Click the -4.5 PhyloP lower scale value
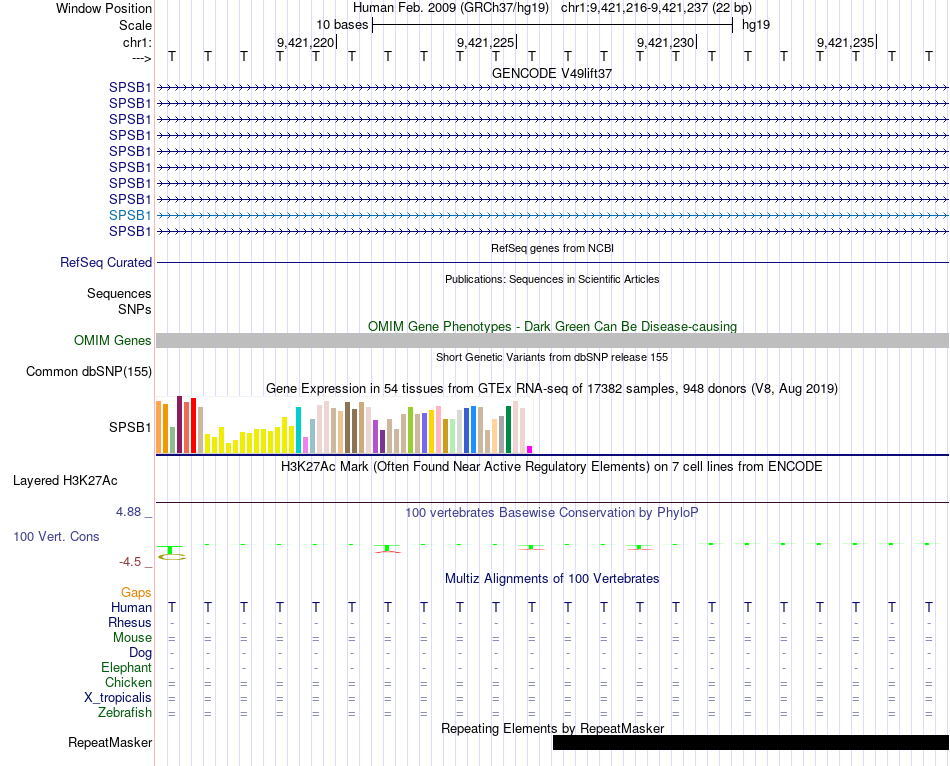Viewport: 950px width, 766px height. (x=130, y=562)
